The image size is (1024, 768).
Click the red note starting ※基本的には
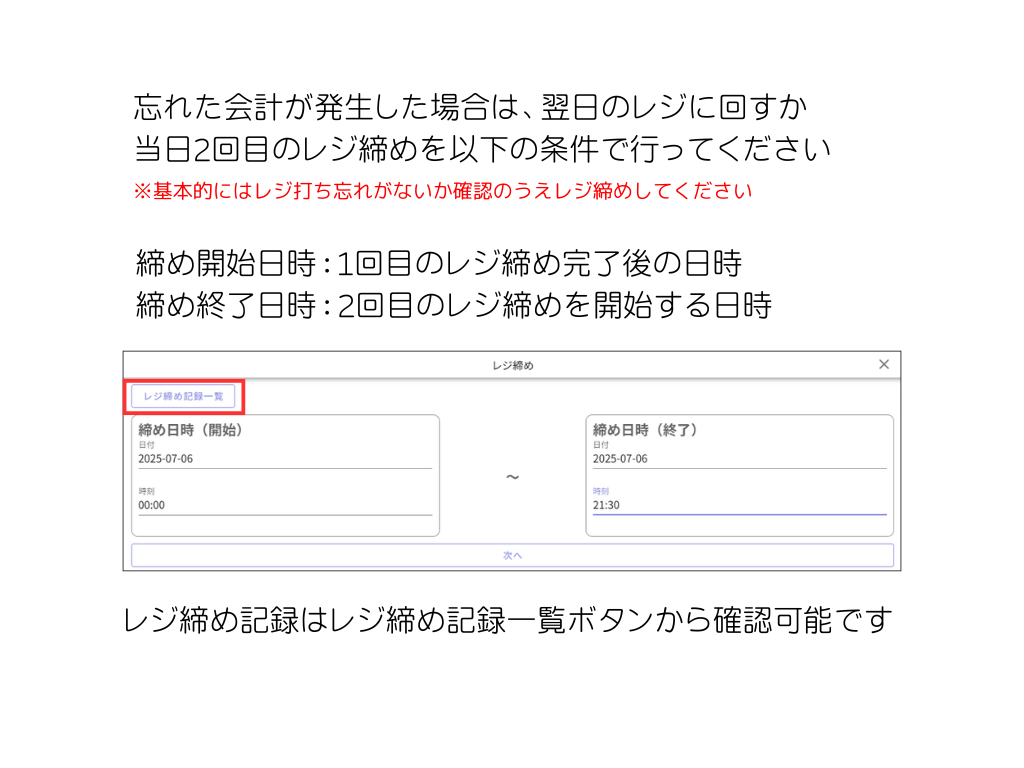click(443, 191)
